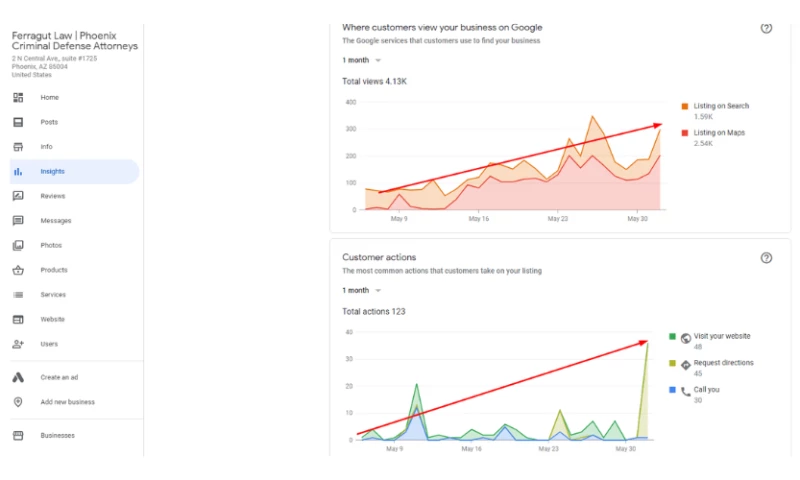
Task: Select the Insights menu item
Action: pyautogui.click(x=52, y=172)
